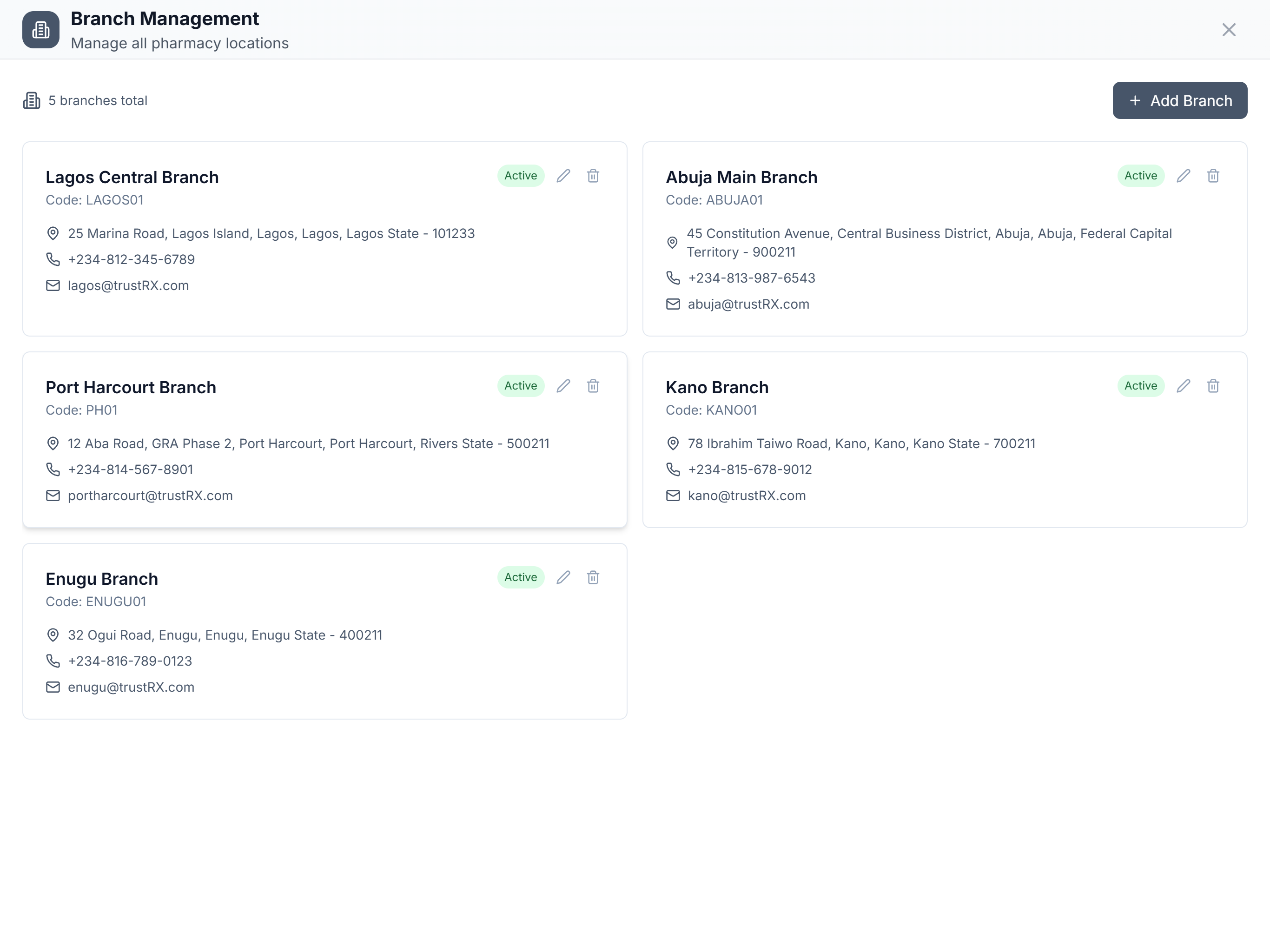1270x952 pixels.
Task: Click the Add Branch button
Action: (1180, 100)
